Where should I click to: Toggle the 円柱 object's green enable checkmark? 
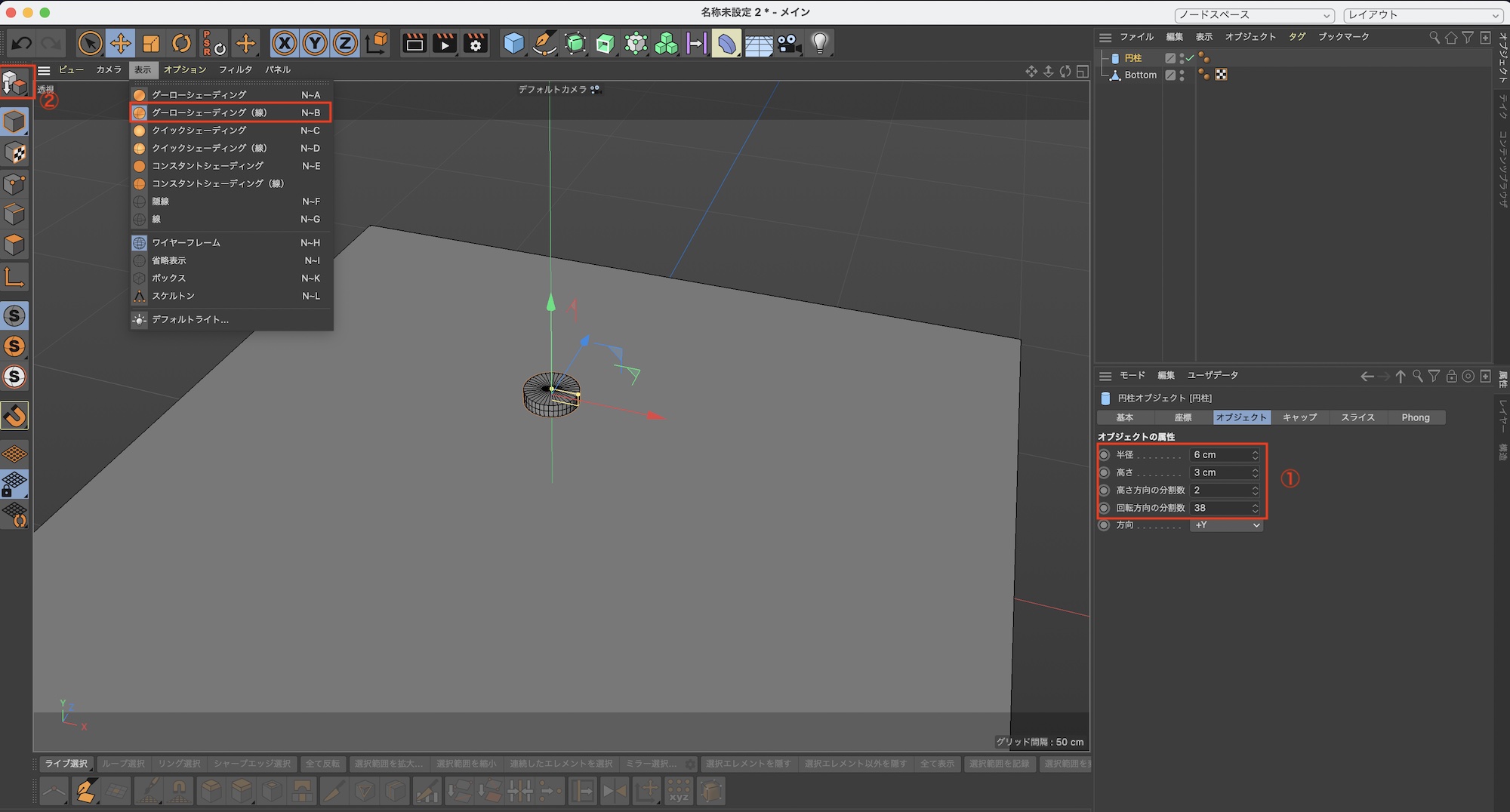click(x=1190, y=58)
